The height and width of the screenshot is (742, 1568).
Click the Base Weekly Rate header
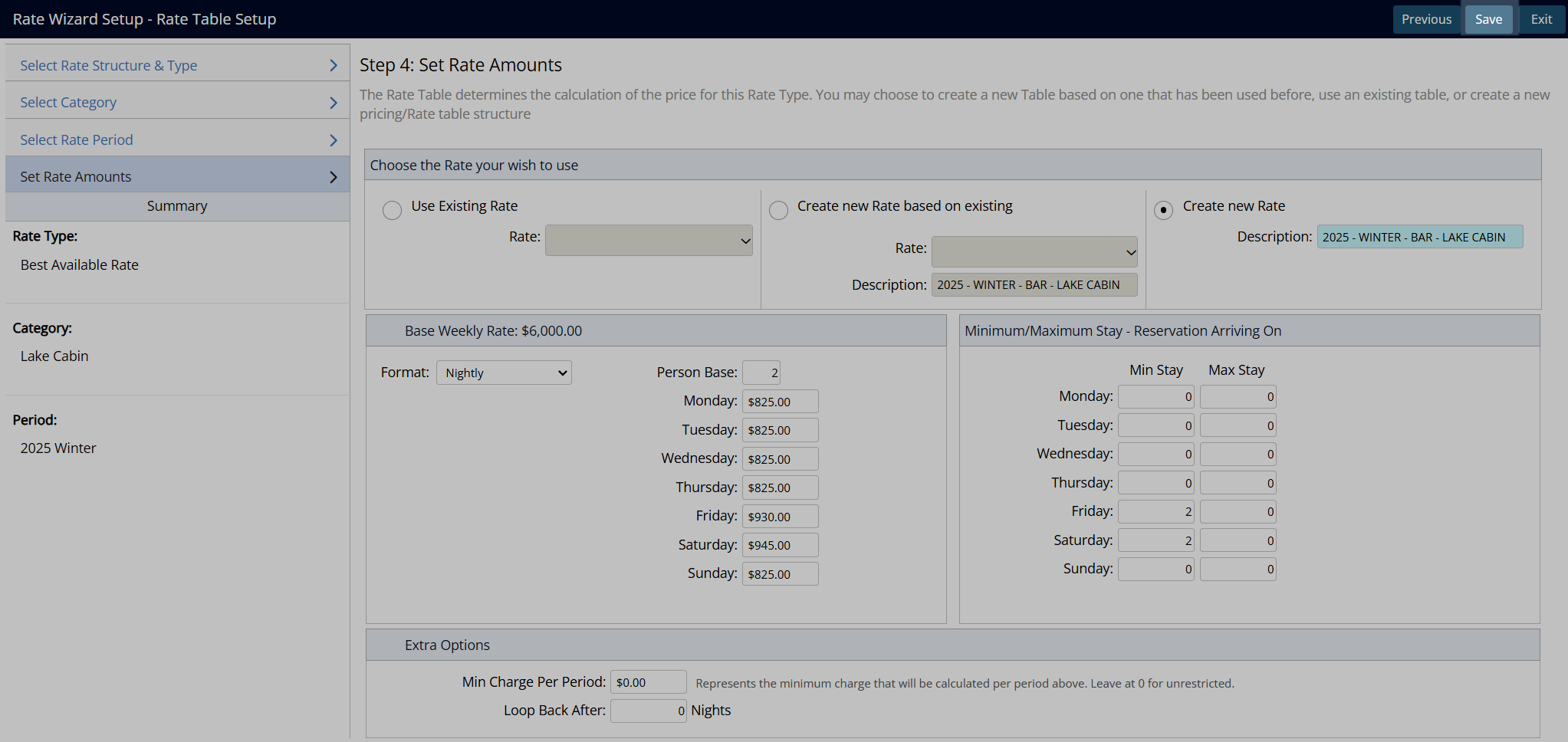(656, 330)
